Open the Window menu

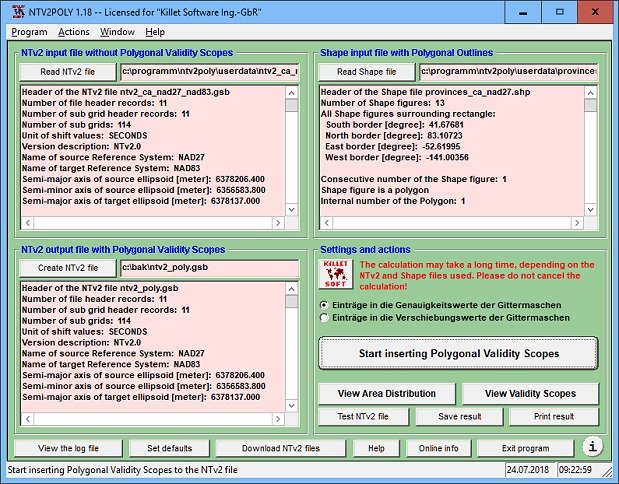pos(117,32)
